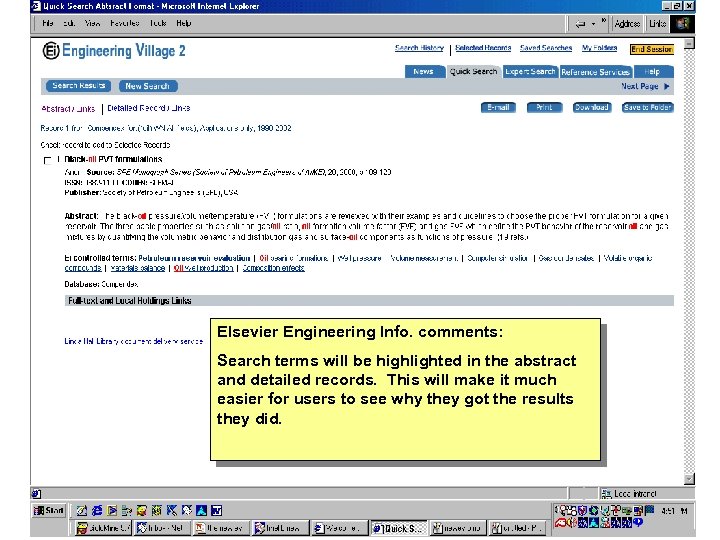Open the Selected Records link
Viewport: 720px width, 540px height.
pyautogui.click(x=483, y=48)
